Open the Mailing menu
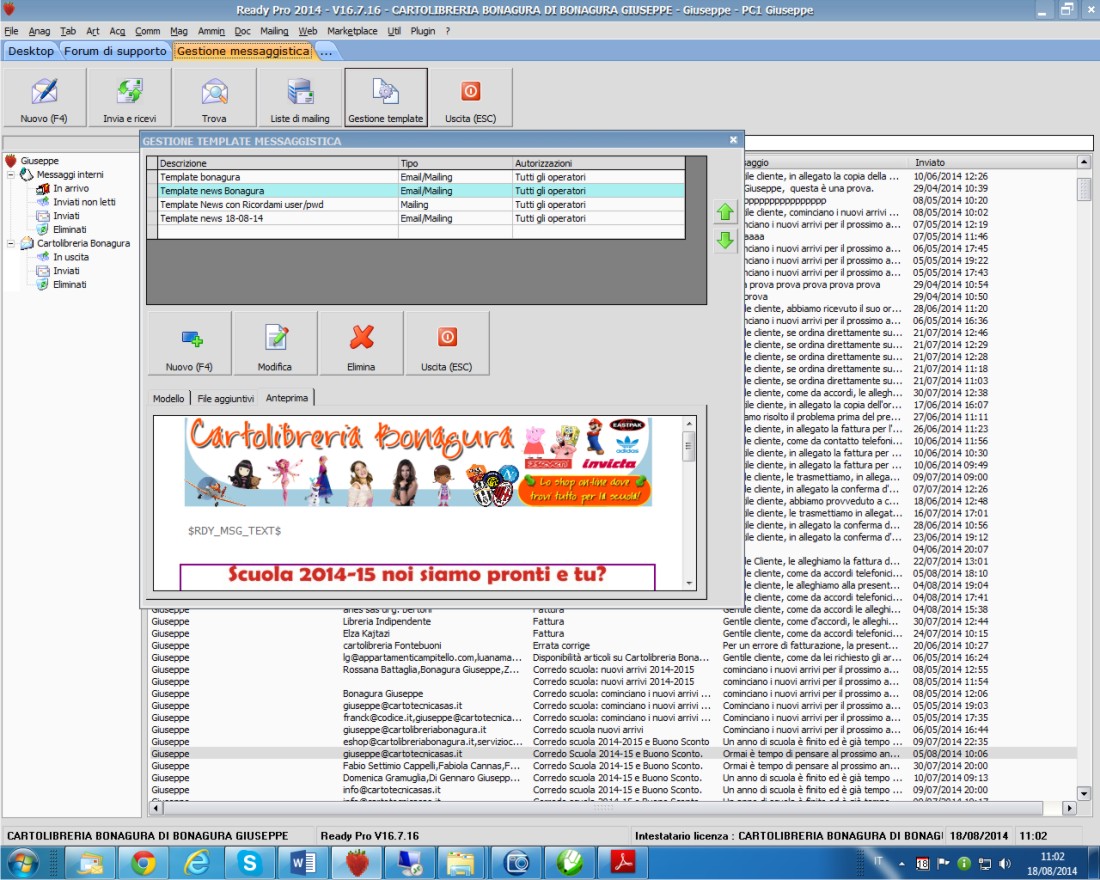 point(274,31)
